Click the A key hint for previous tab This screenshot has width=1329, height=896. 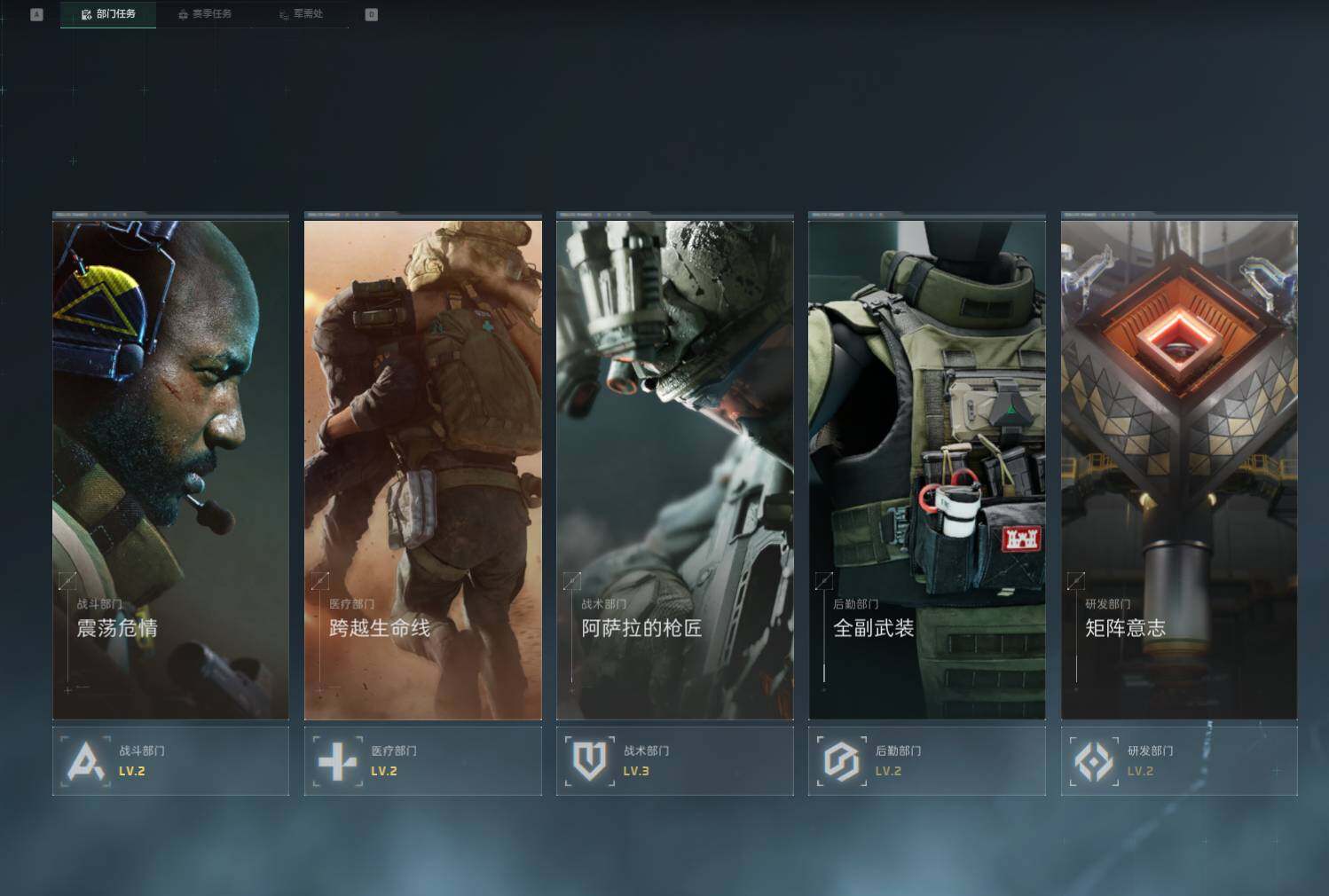click(36, 14)
